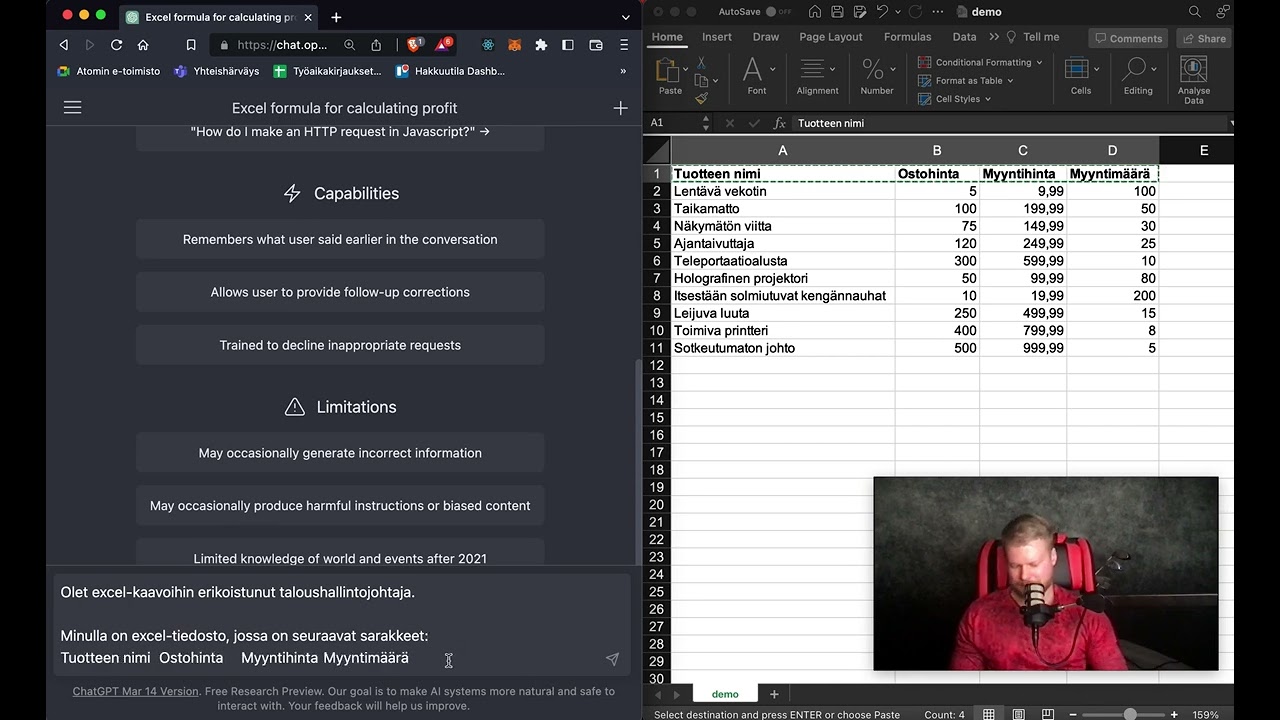Open the Yhteishärväys bookmark
The width and height of the screenshot is (1280, 720).
pos(217,71)
